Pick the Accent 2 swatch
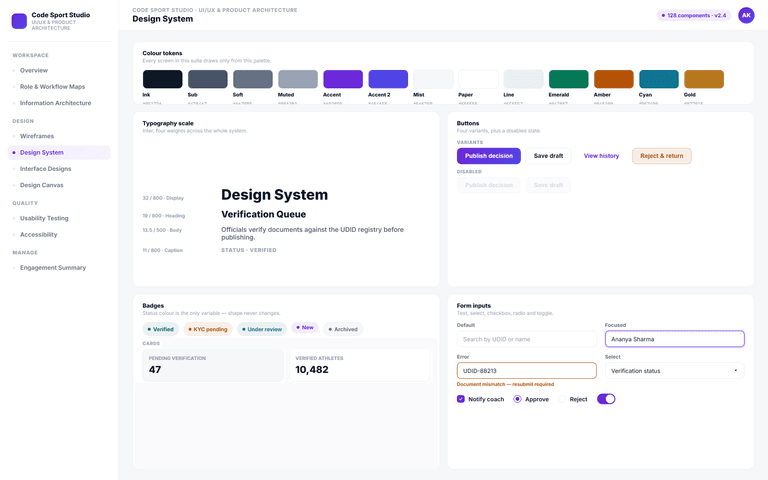The image size is (768, 480). (x=388, y=79)
